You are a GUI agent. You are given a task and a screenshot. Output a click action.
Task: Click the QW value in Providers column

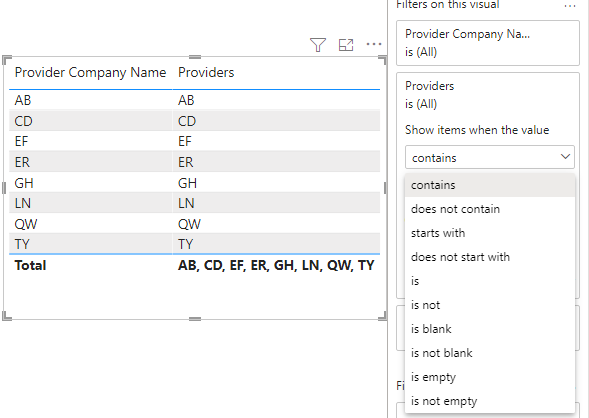click(189, 224)
